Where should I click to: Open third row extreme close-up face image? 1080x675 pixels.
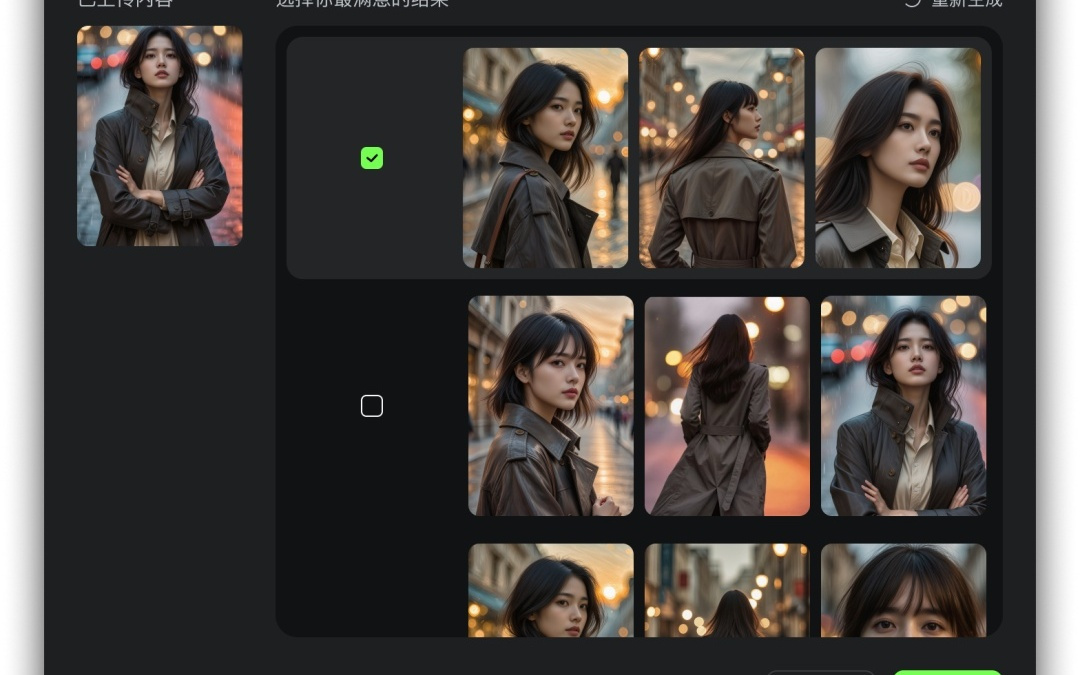[903, 590]
